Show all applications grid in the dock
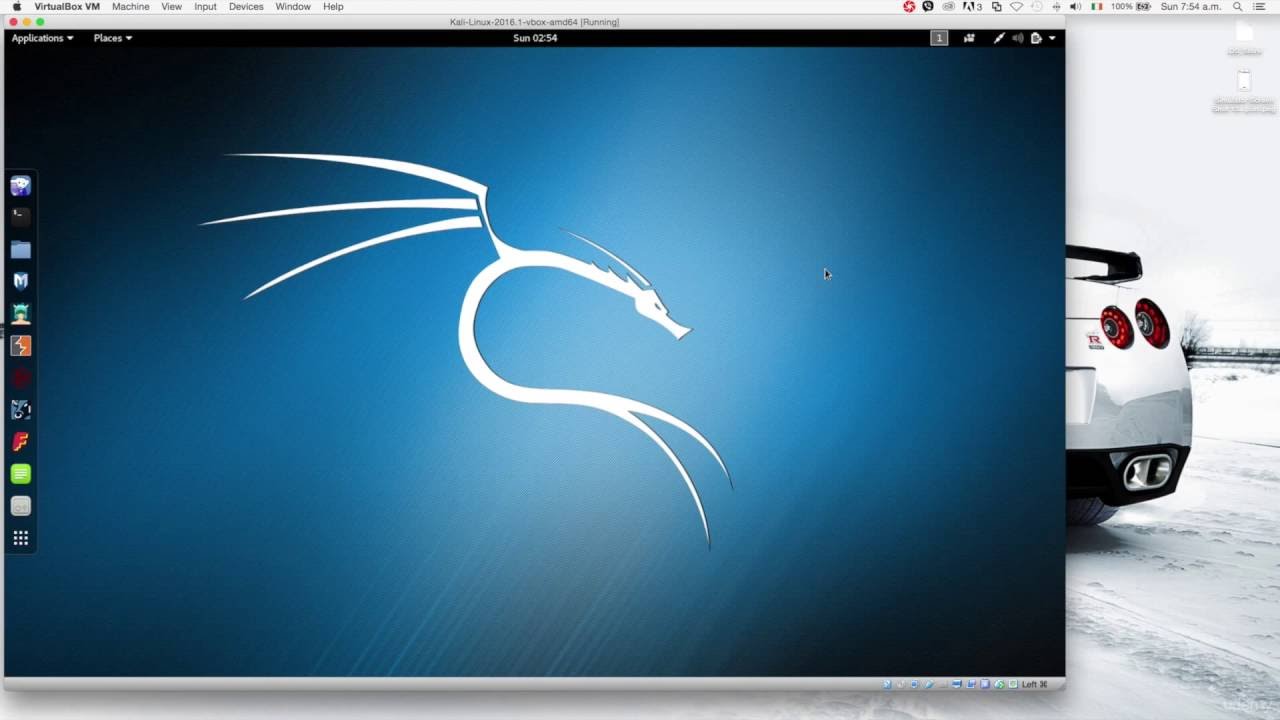The width and height of the screenshot is (1280, 720). coord(20,539)
